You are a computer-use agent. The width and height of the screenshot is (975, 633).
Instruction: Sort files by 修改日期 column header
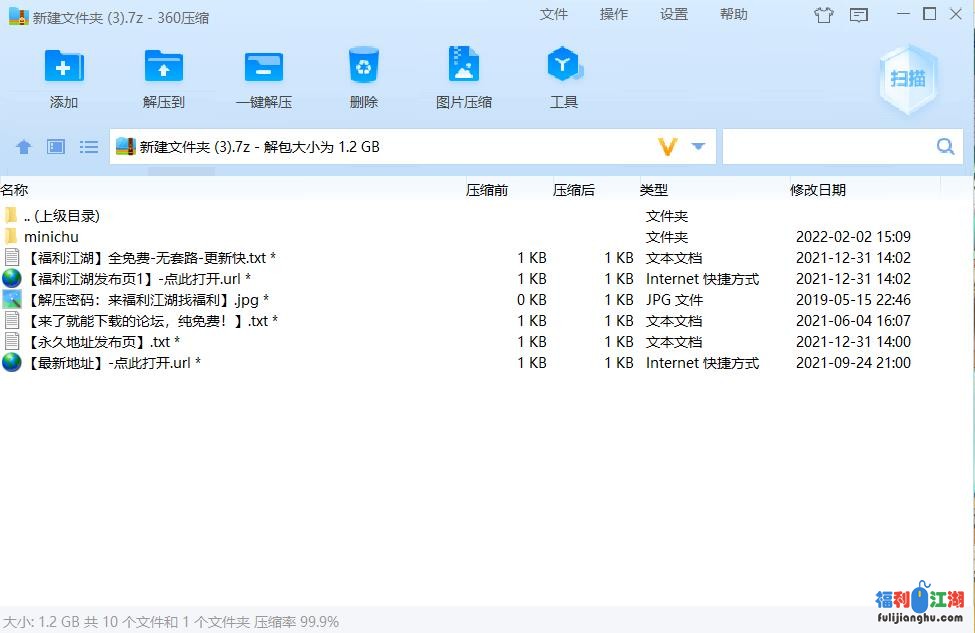click(x=818, y=190)
